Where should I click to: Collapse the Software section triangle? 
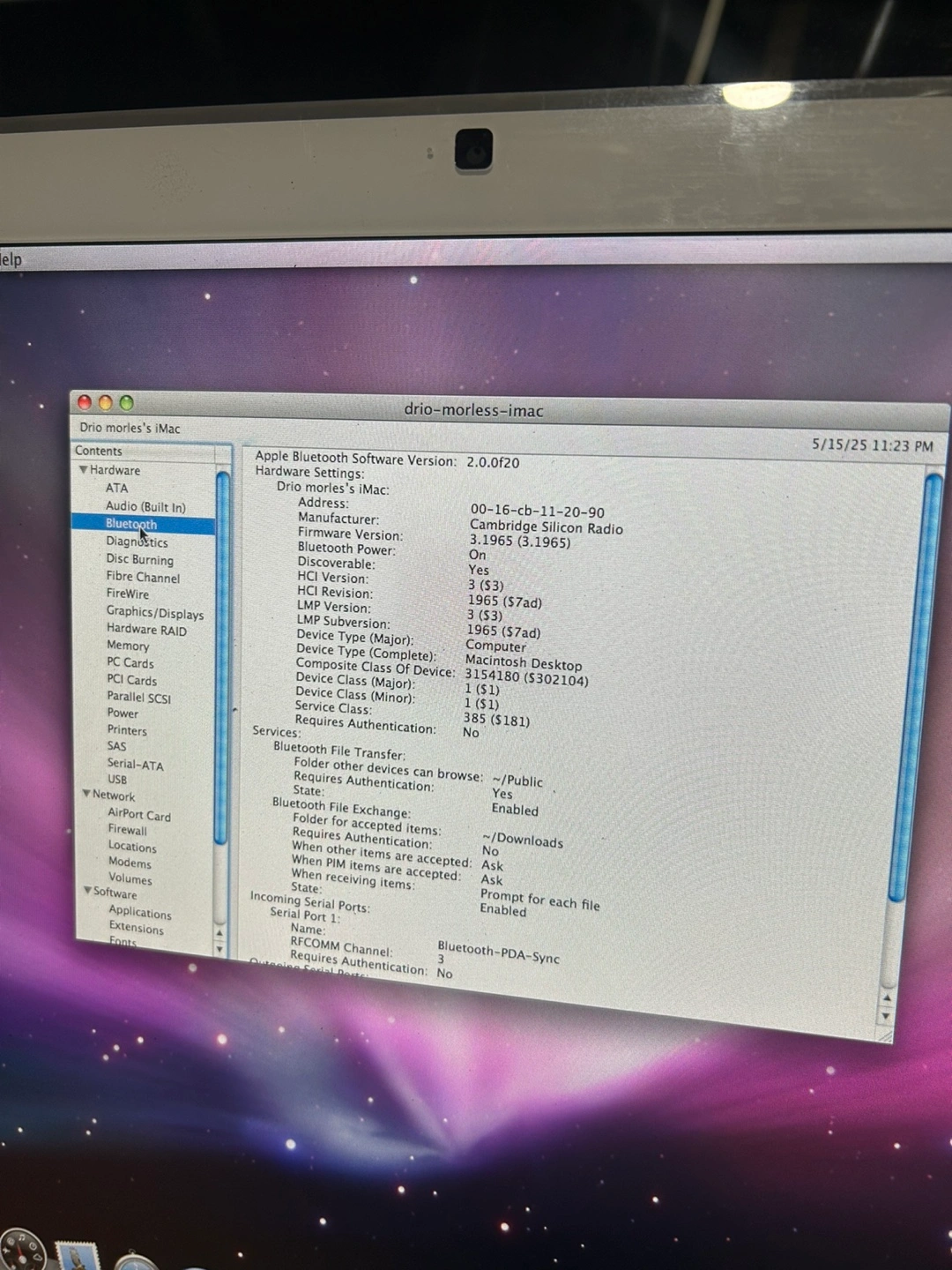pyautogui.click(x=87, y=891)
